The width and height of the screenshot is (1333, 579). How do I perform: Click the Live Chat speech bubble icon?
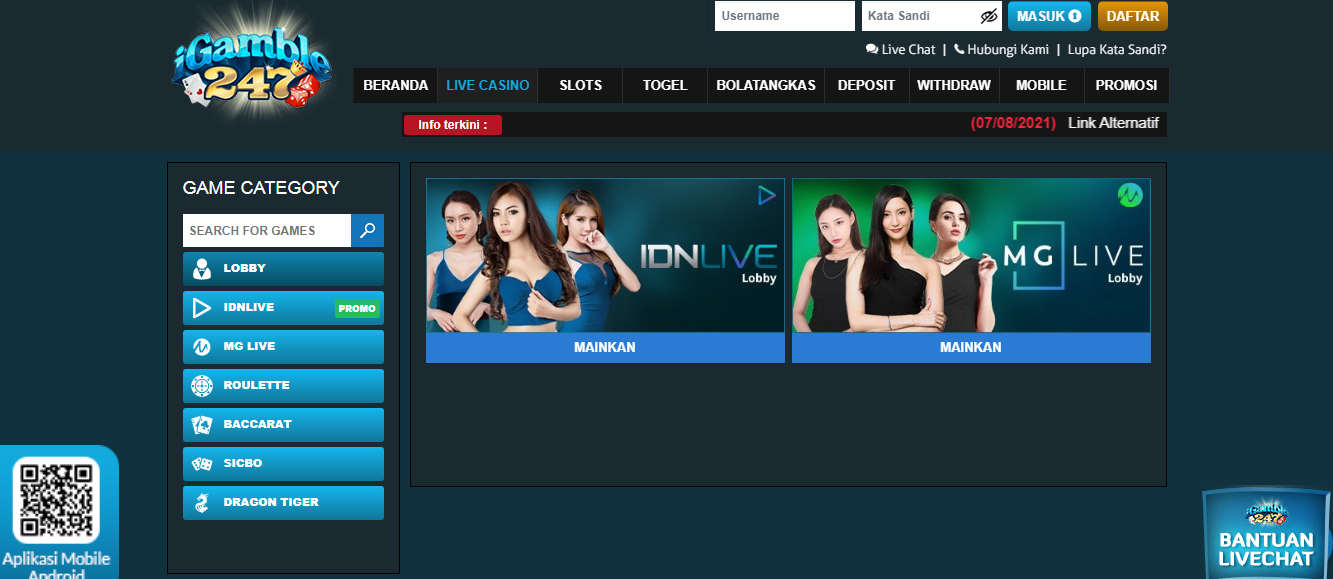[x=872, y=49]
